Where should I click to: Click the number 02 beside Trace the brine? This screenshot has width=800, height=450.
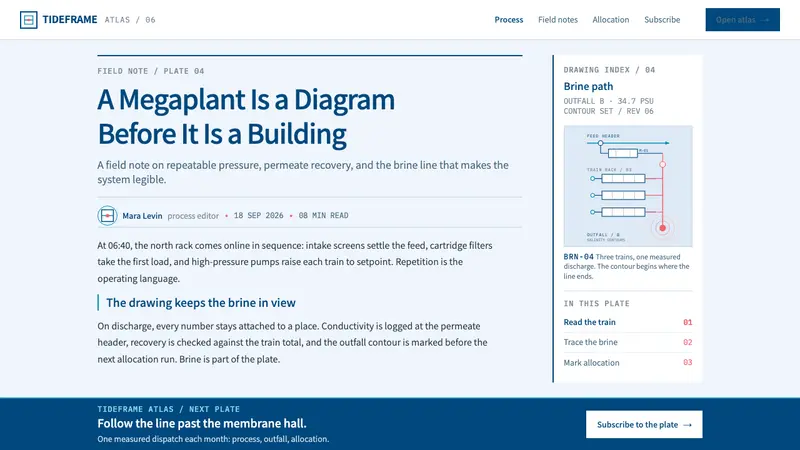point(687,342)
